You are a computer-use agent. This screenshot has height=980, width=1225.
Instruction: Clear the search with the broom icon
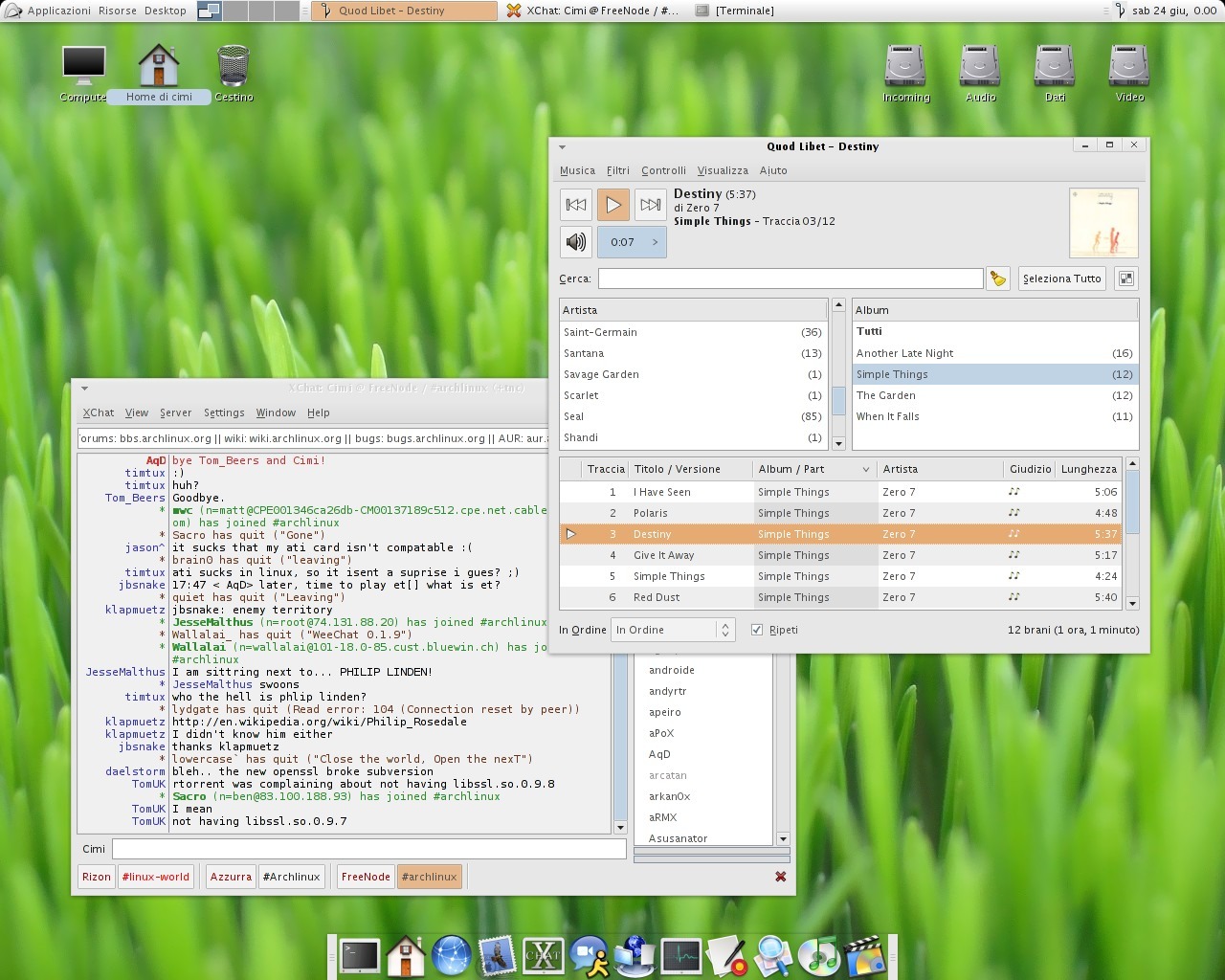998,278
